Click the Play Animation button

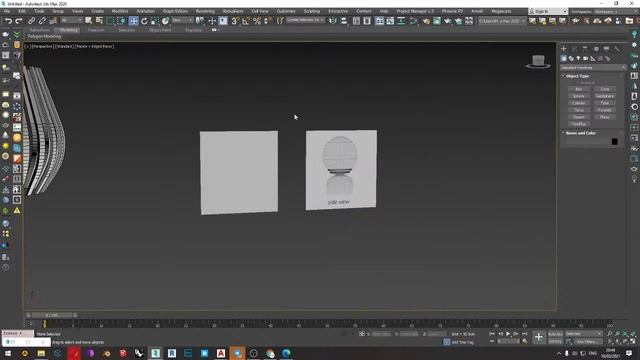[x=508, y=334]
